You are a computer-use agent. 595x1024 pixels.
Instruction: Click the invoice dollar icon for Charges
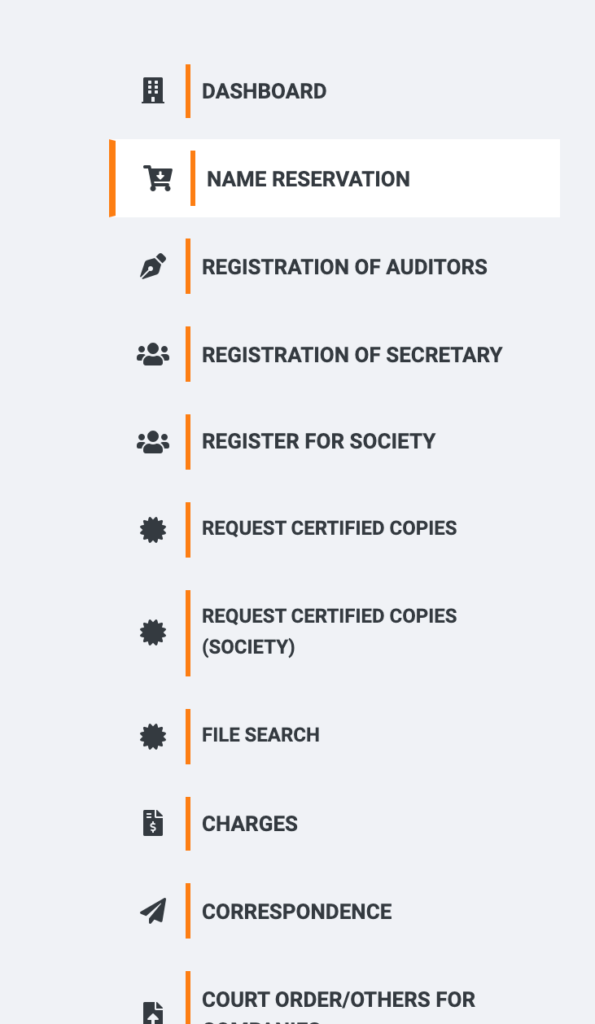[153, 824]
